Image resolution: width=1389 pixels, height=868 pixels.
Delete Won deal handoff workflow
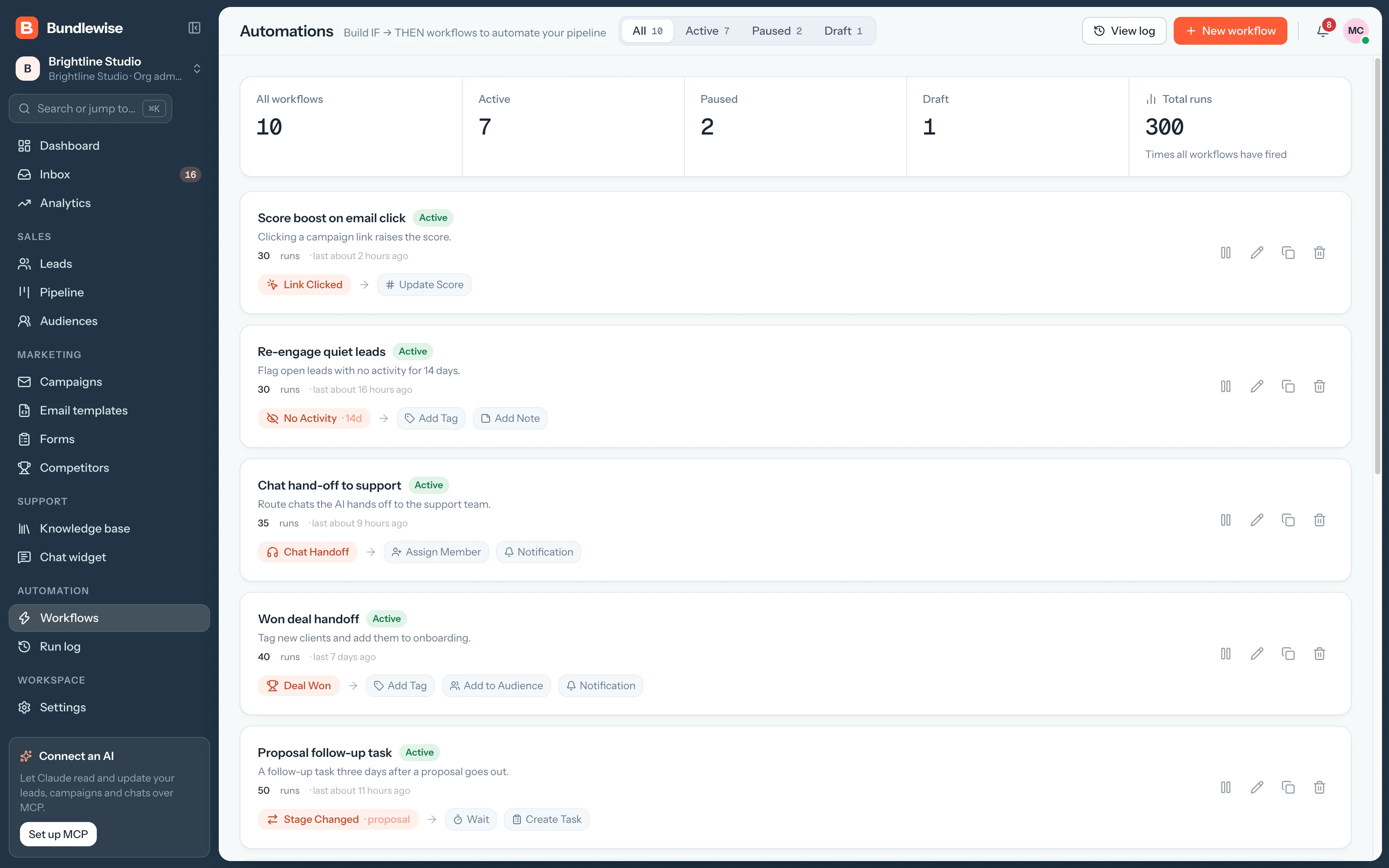point(1320,654)
